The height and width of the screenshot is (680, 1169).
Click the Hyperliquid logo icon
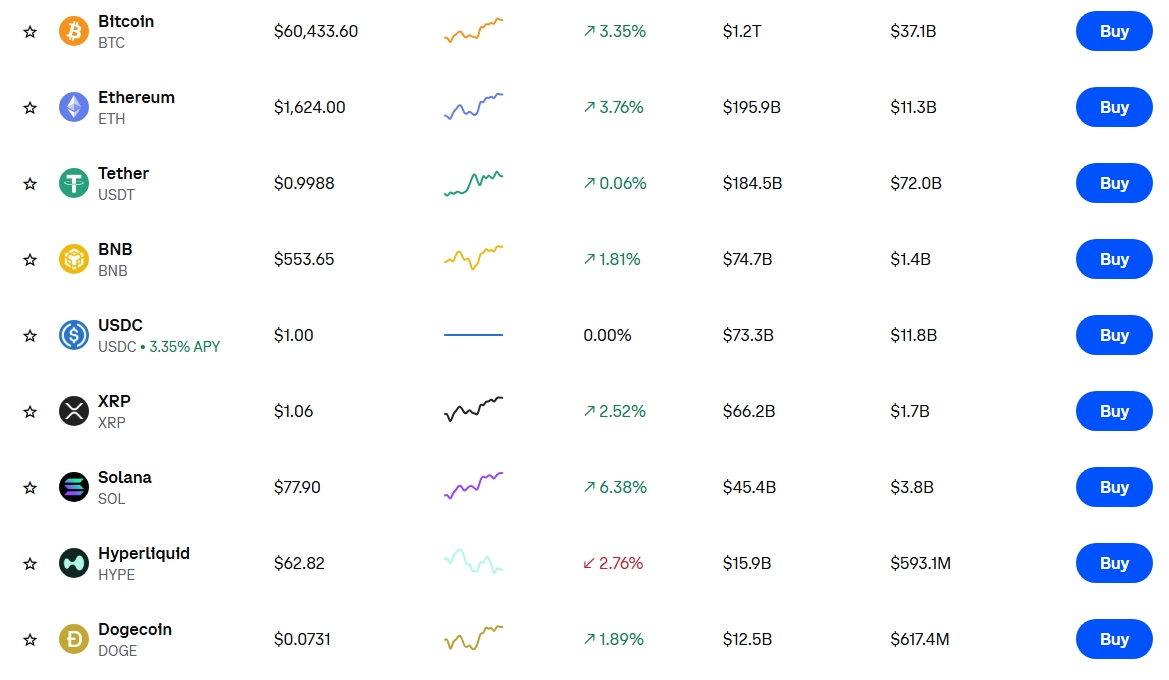click(x=74, y=564)
